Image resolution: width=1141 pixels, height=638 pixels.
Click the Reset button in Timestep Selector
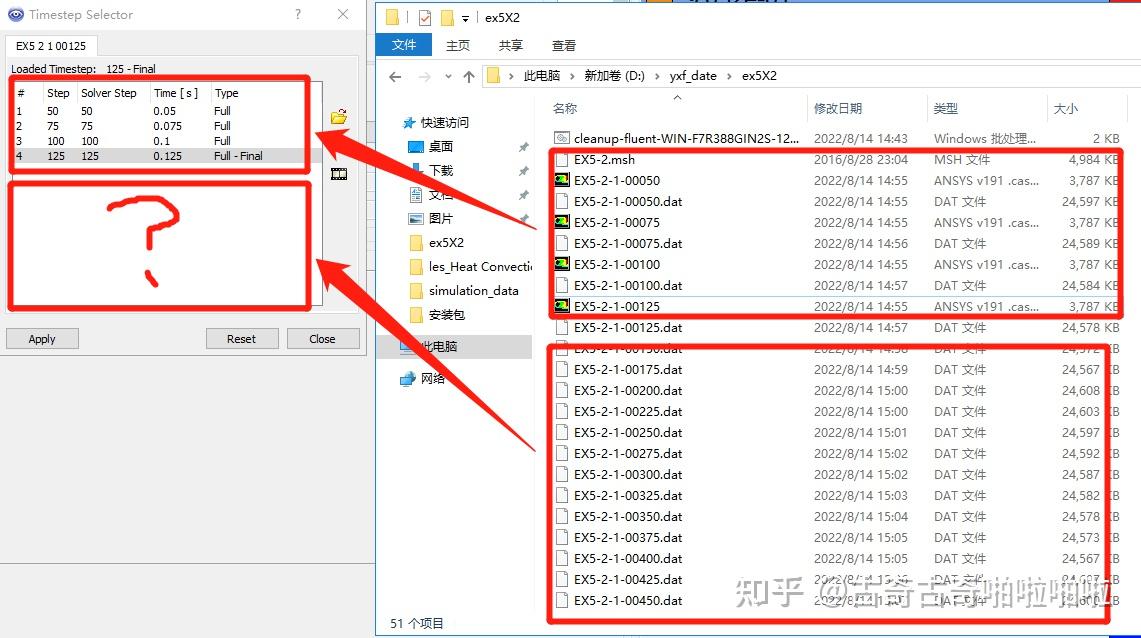click(242, 338)
